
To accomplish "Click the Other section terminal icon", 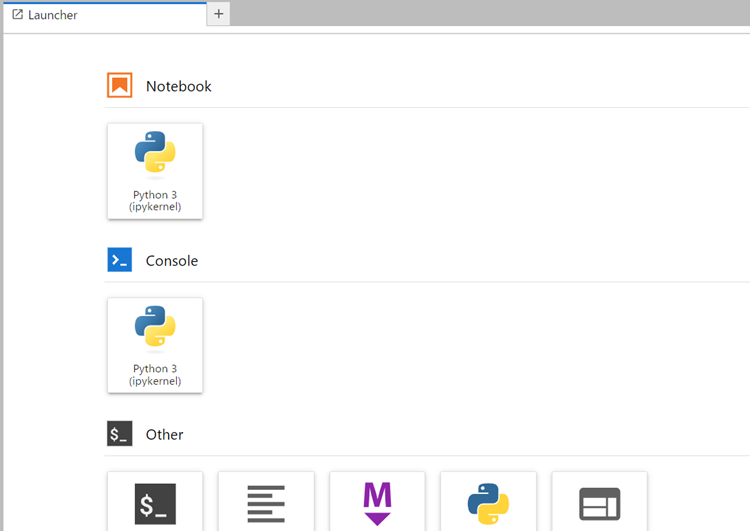I will [x=120, y=433].
